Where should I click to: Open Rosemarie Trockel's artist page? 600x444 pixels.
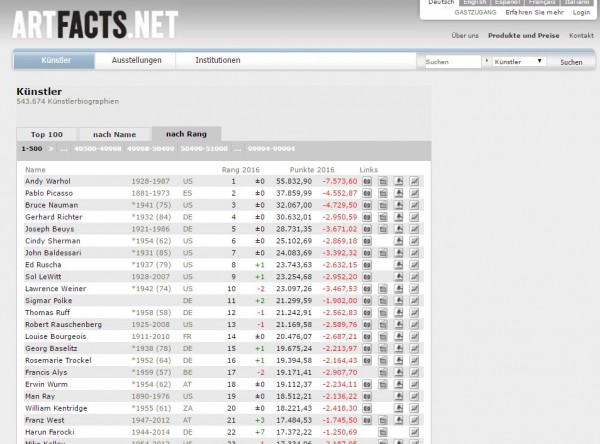pos(58,361)
